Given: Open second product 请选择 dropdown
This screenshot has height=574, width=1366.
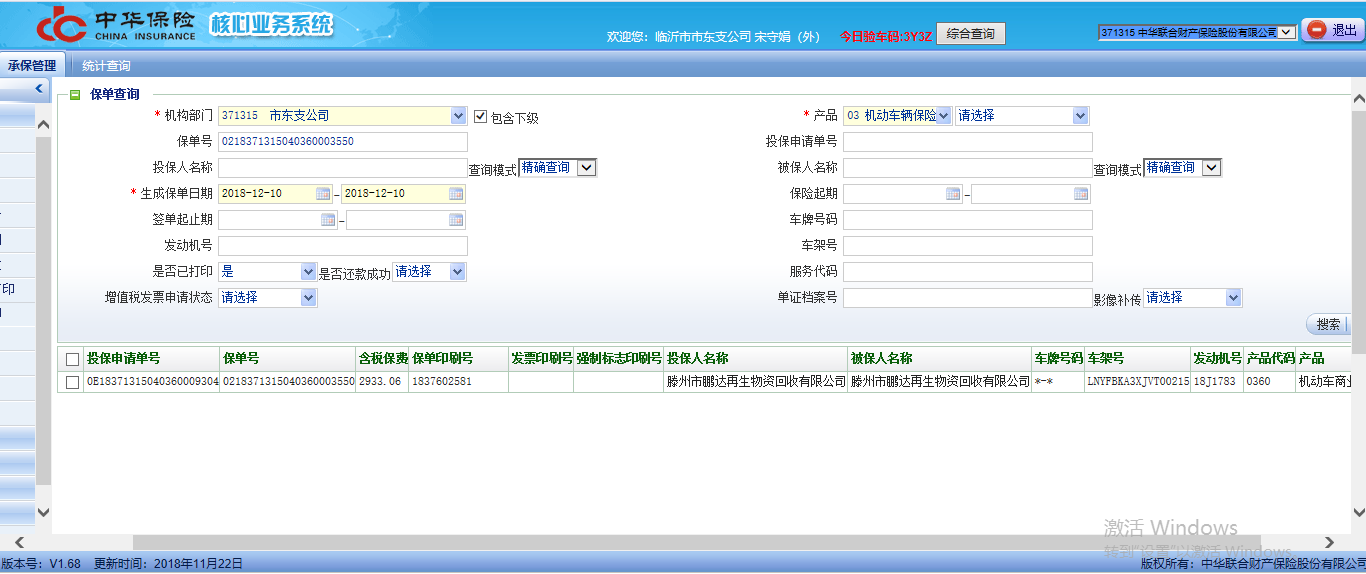Looking at the screenshot, I should coord(1080,116).
